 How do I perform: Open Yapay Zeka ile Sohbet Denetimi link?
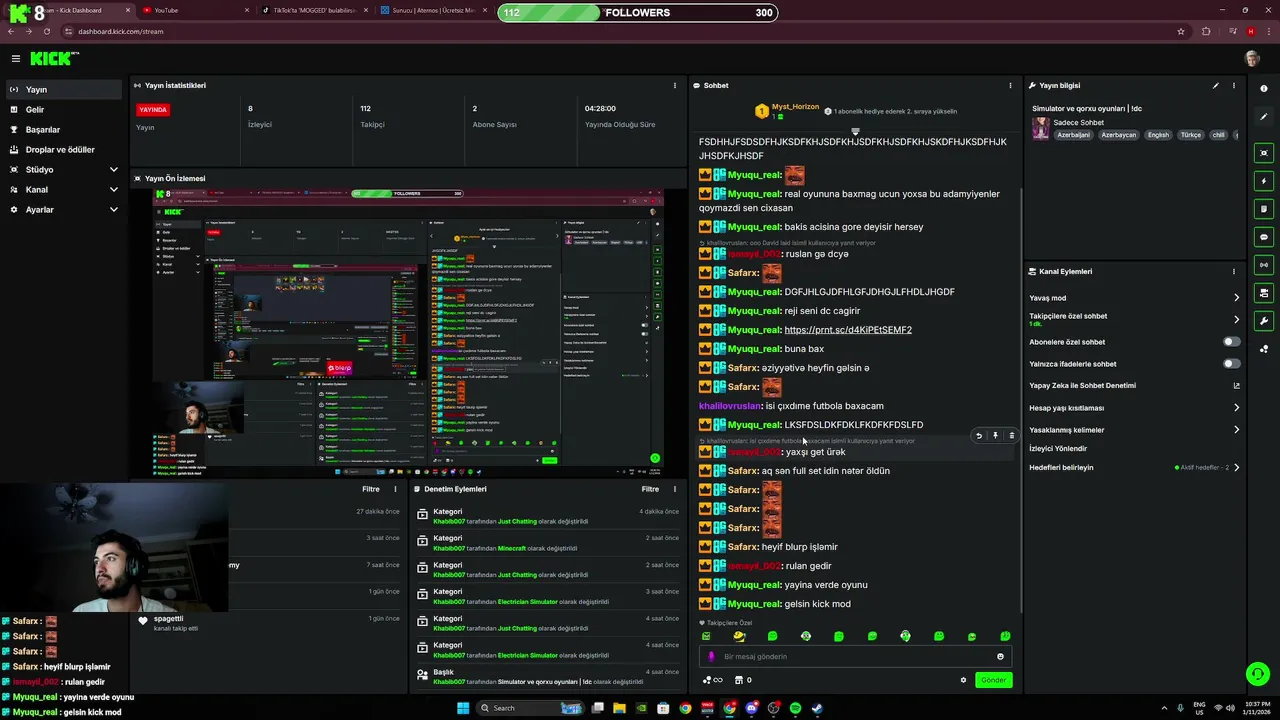[x=1134, y=385]
